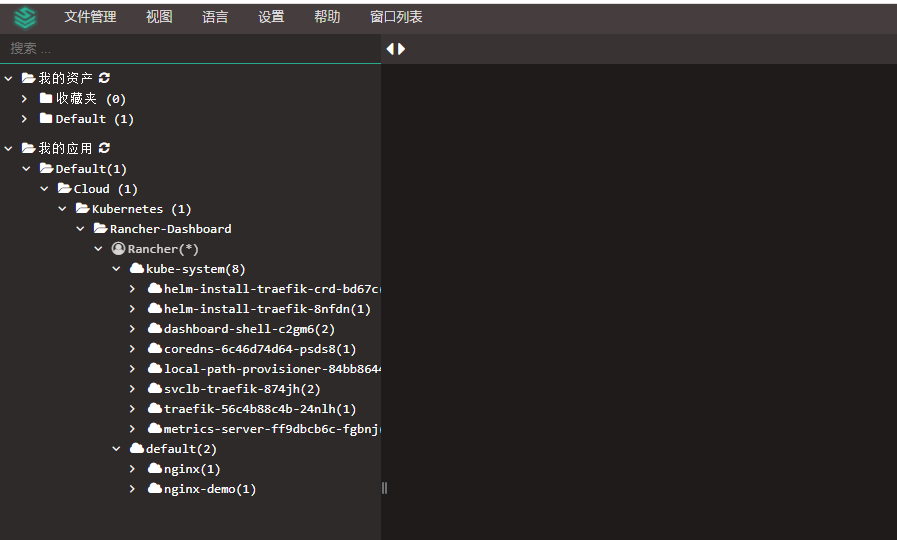This screenshot has width=897, height=540.
Task: Select the dashboard-shell-c2gm6(2) label
Action: tap(249, 329)
